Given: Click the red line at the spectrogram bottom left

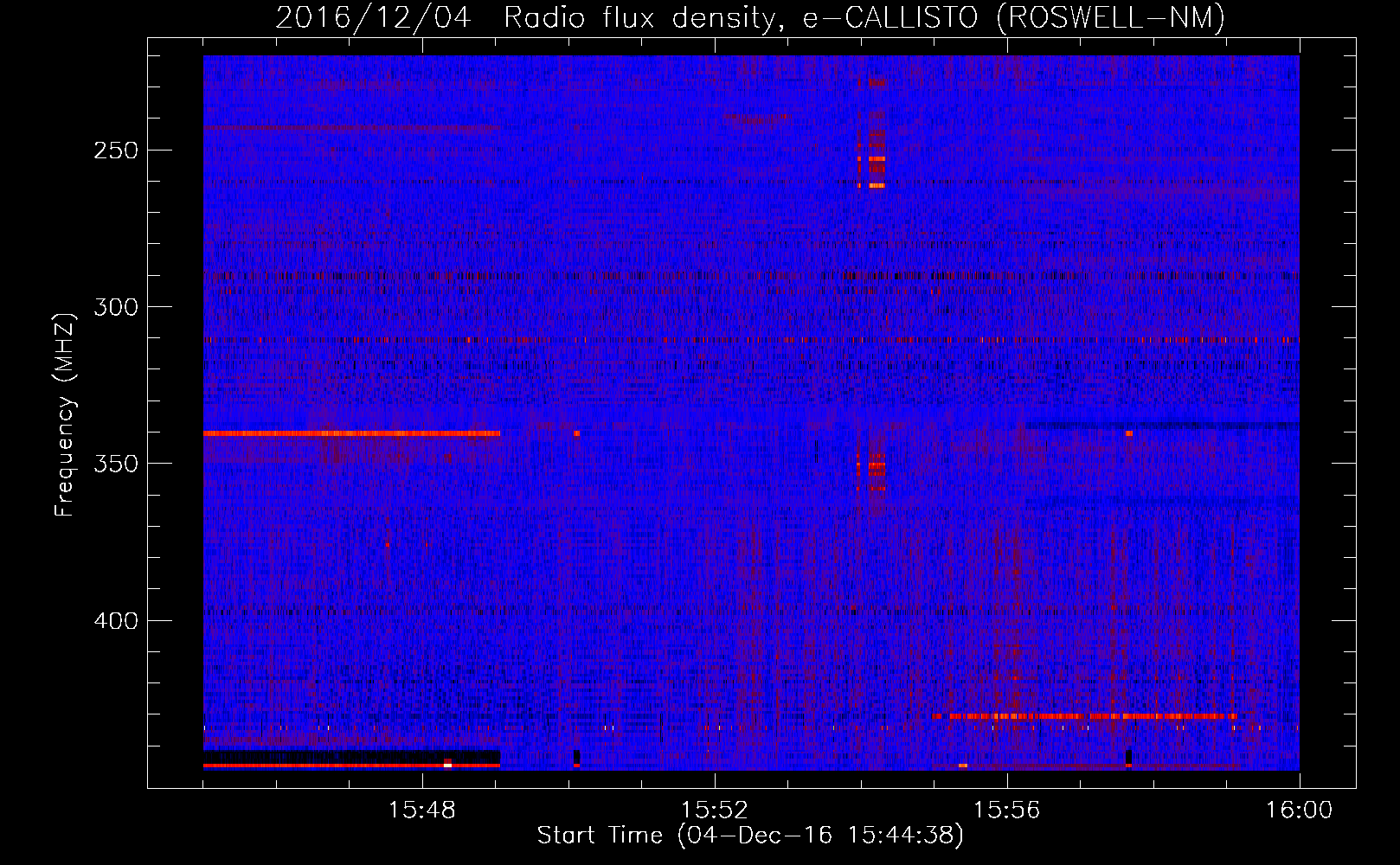Looking at the screenshot, I should (351, 766).
